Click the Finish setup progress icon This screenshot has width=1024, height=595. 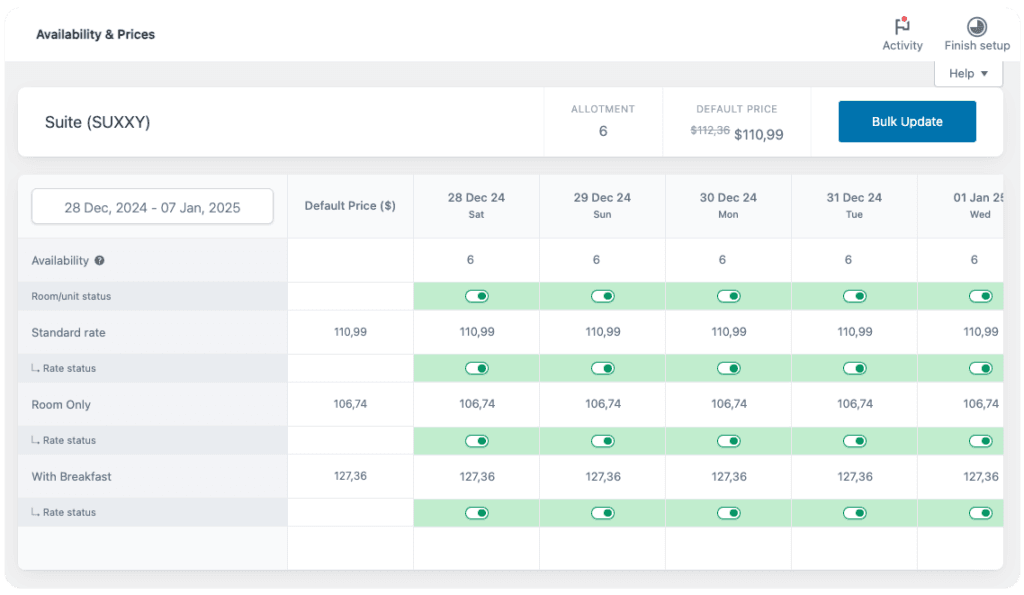(976, 28)
